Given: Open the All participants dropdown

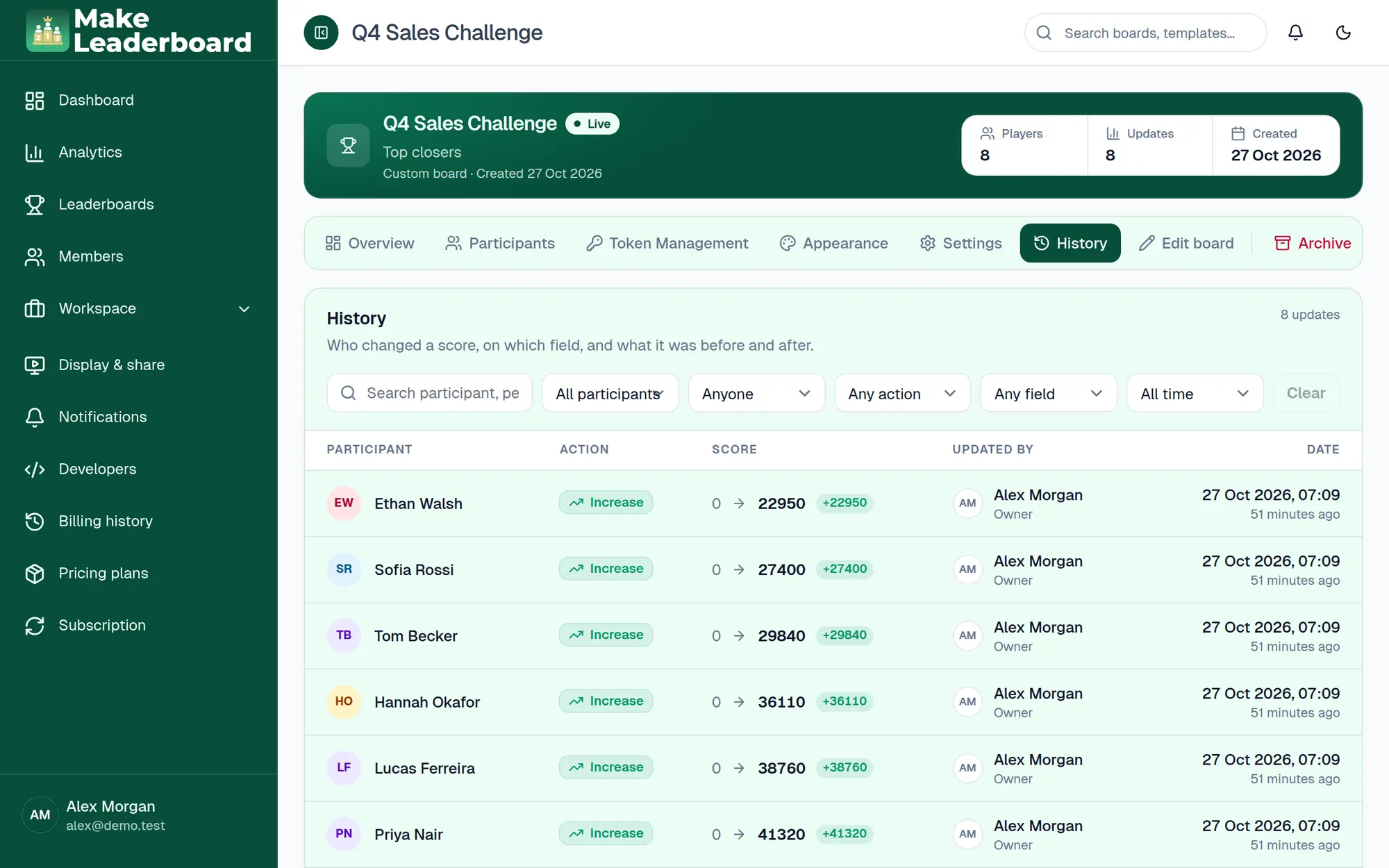Looking at the screenshot, I should pyautogui.click(x=610, y=393).
